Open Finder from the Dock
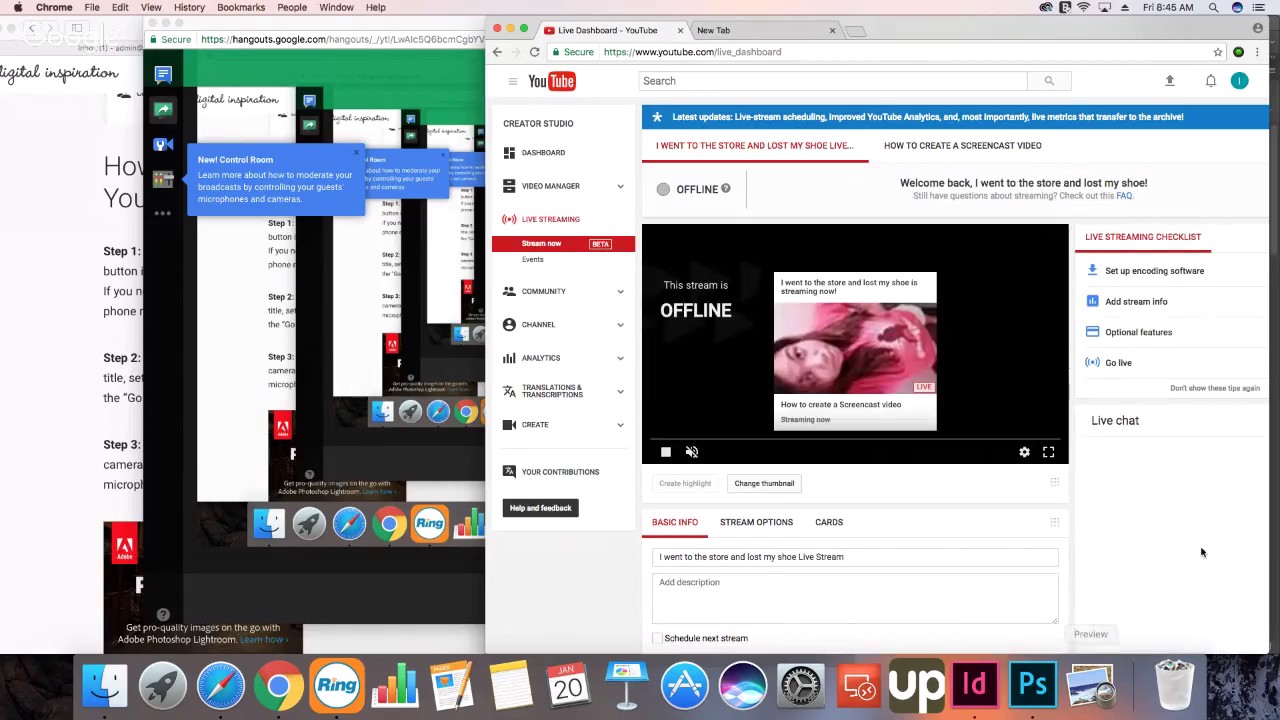 pos(105,686)
